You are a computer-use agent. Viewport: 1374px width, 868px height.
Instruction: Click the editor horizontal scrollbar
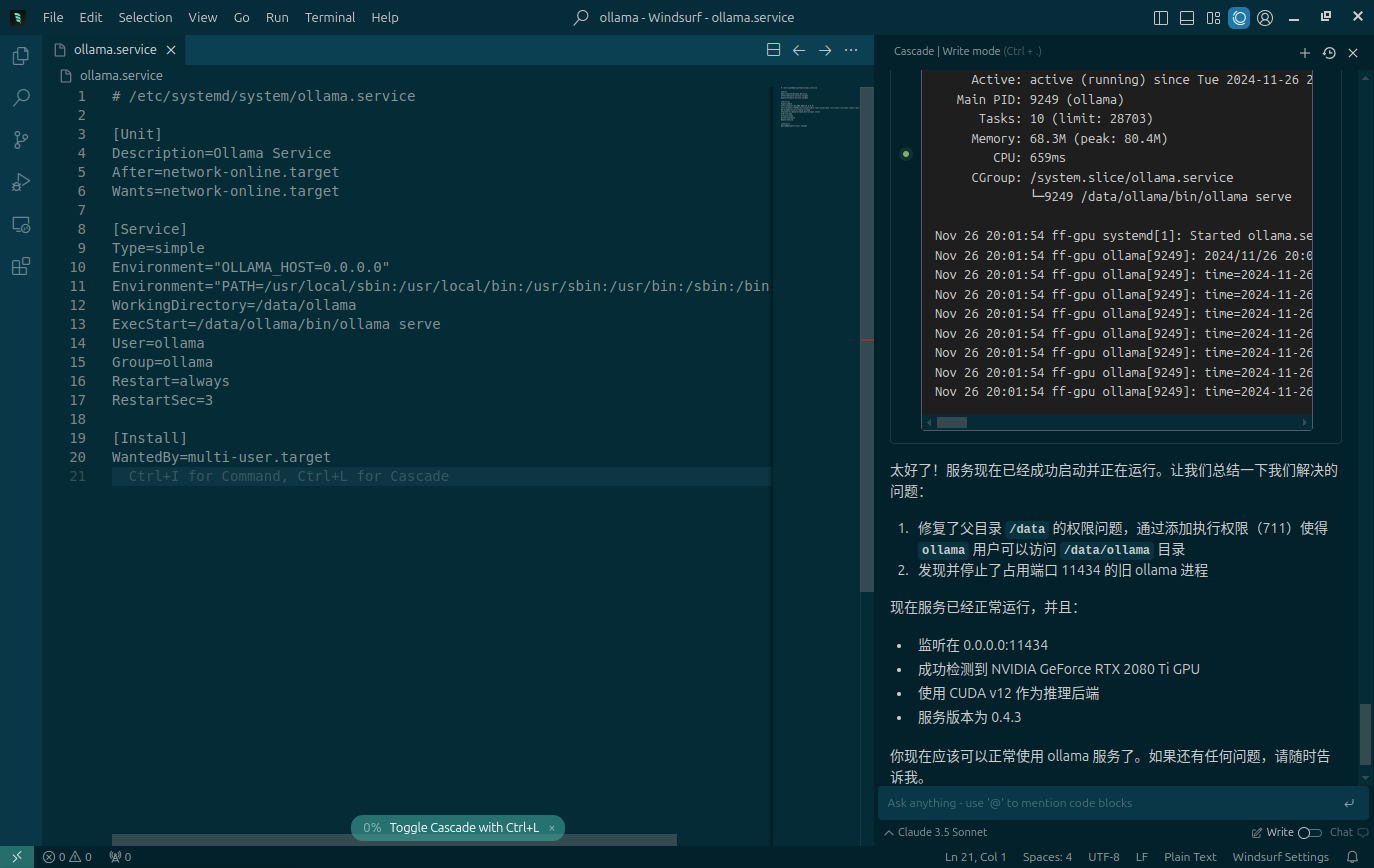[394, 840]
